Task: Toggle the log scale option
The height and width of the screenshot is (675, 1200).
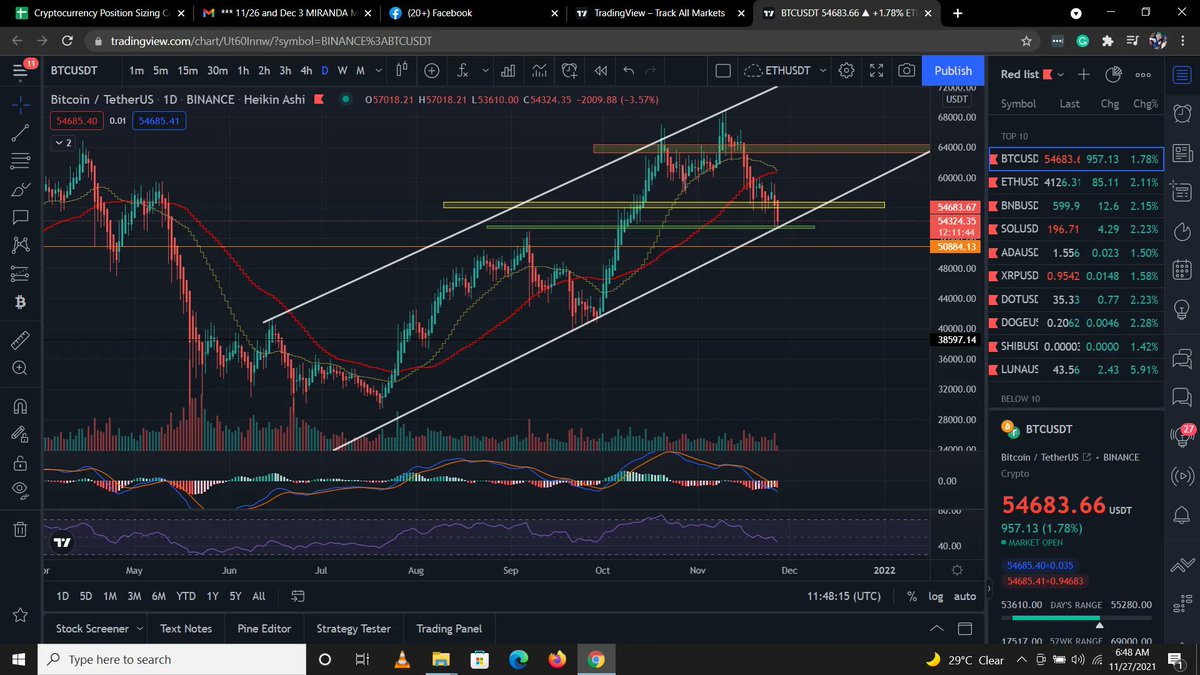Action: [936, 596]
